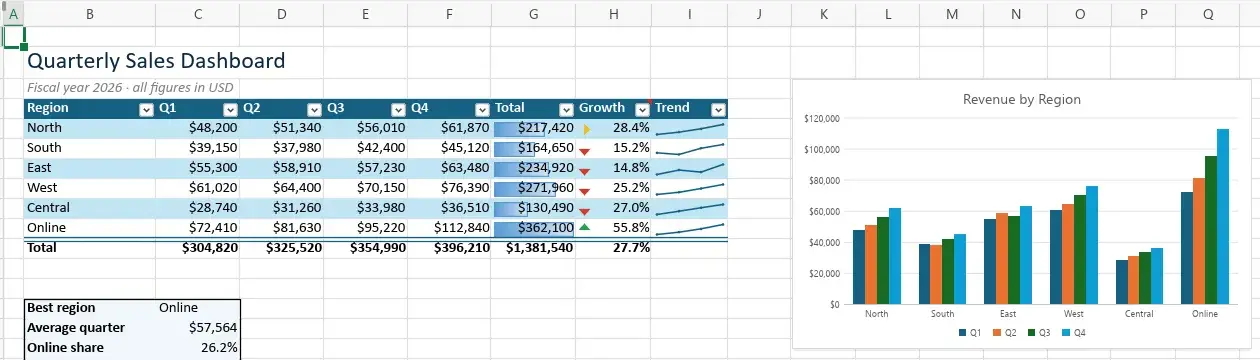
Task: Select the South region cell
Action: click(90, 148)
